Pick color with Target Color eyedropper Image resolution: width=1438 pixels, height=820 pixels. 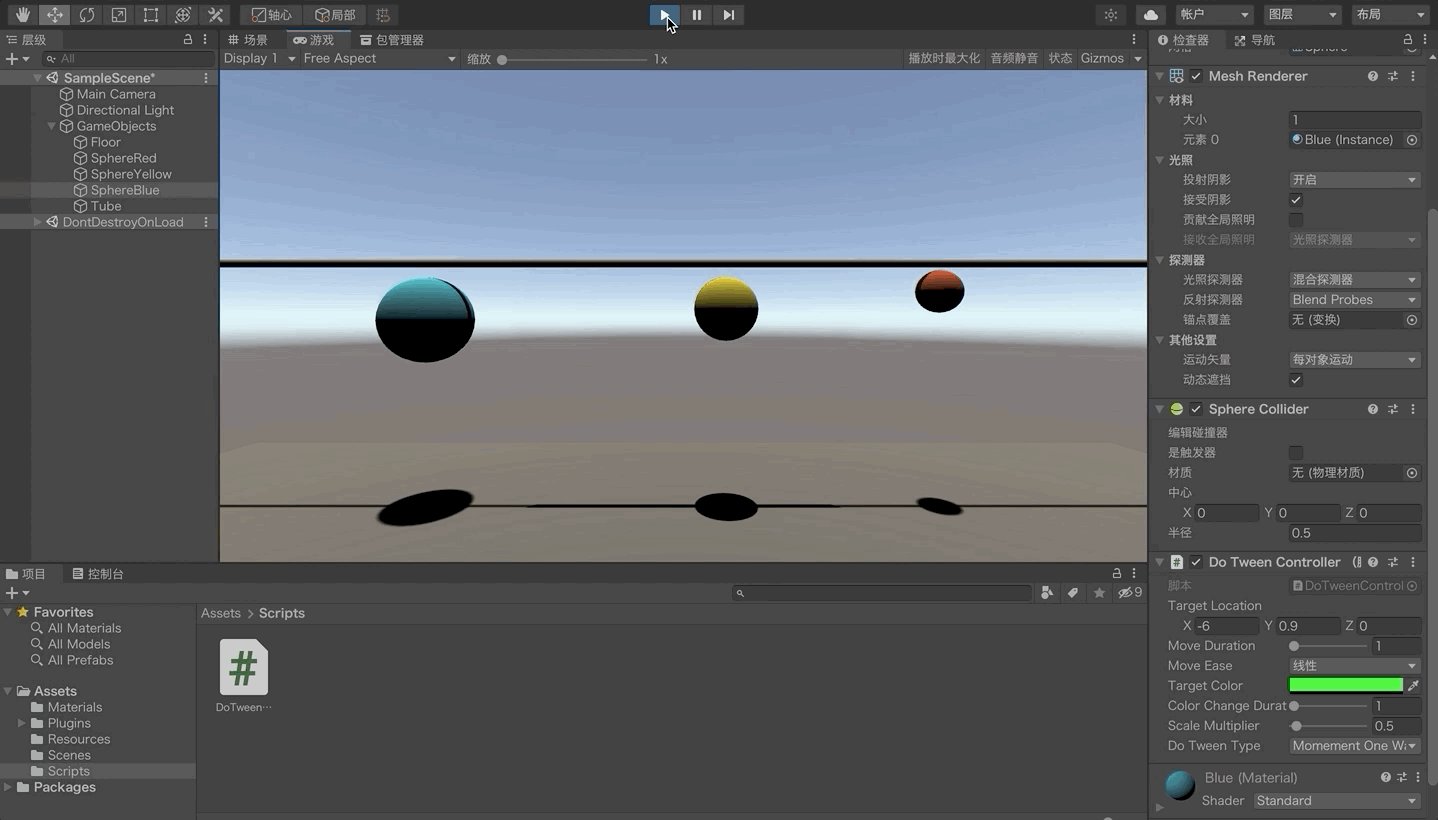point(1413,686)
